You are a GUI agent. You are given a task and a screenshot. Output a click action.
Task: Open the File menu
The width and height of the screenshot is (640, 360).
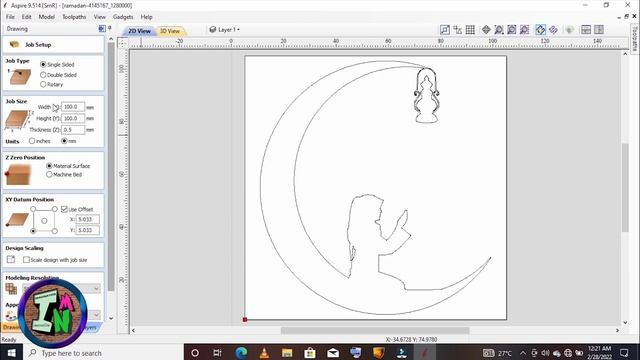click(x=10, y=17)
